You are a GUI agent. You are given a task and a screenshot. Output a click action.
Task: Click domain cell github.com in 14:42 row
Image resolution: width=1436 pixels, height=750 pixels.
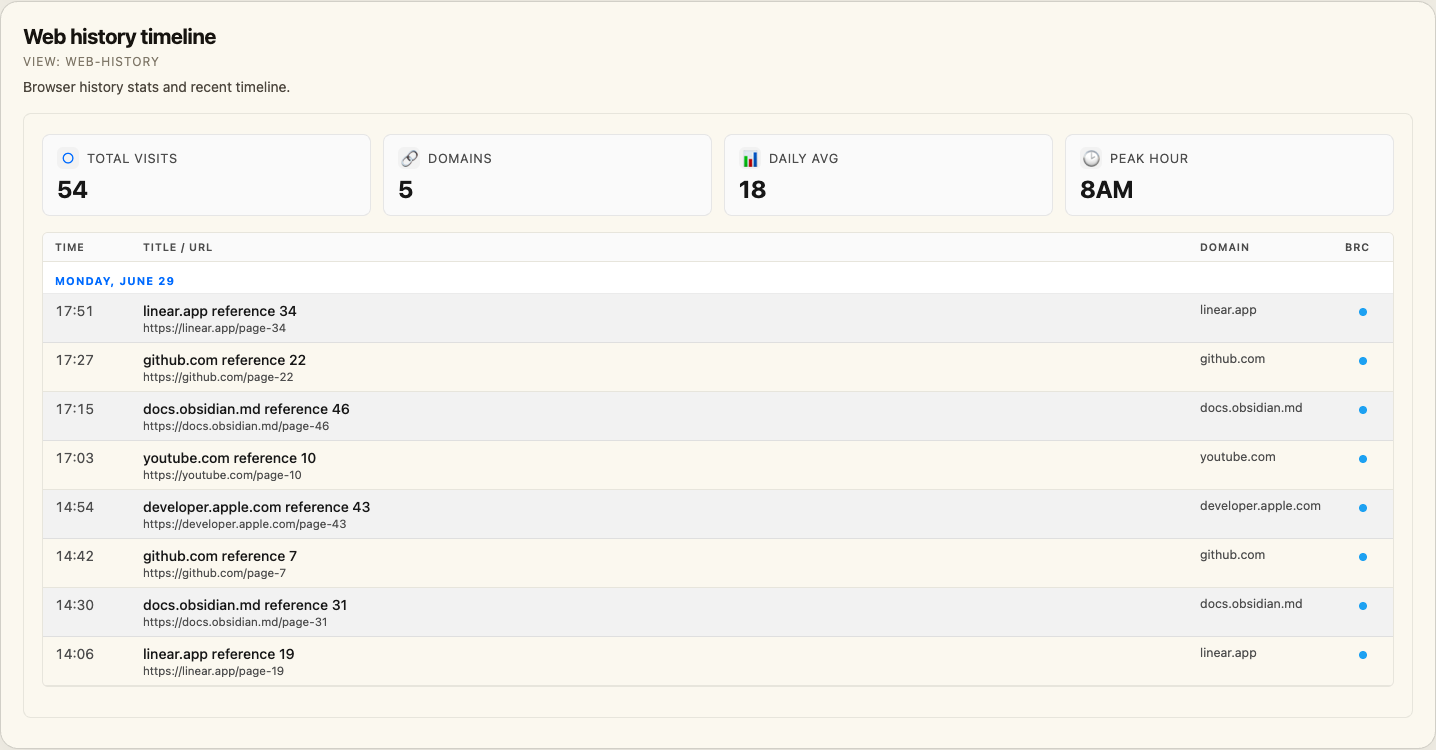(1232, 555)
